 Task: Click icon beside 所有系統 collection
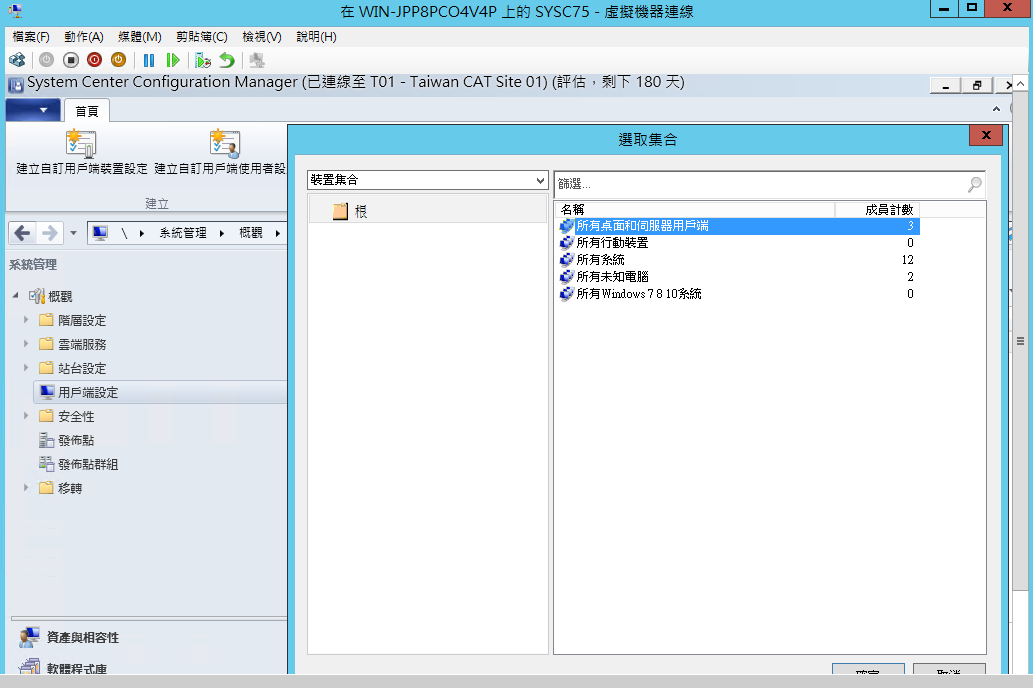click(x=567, y=260)
